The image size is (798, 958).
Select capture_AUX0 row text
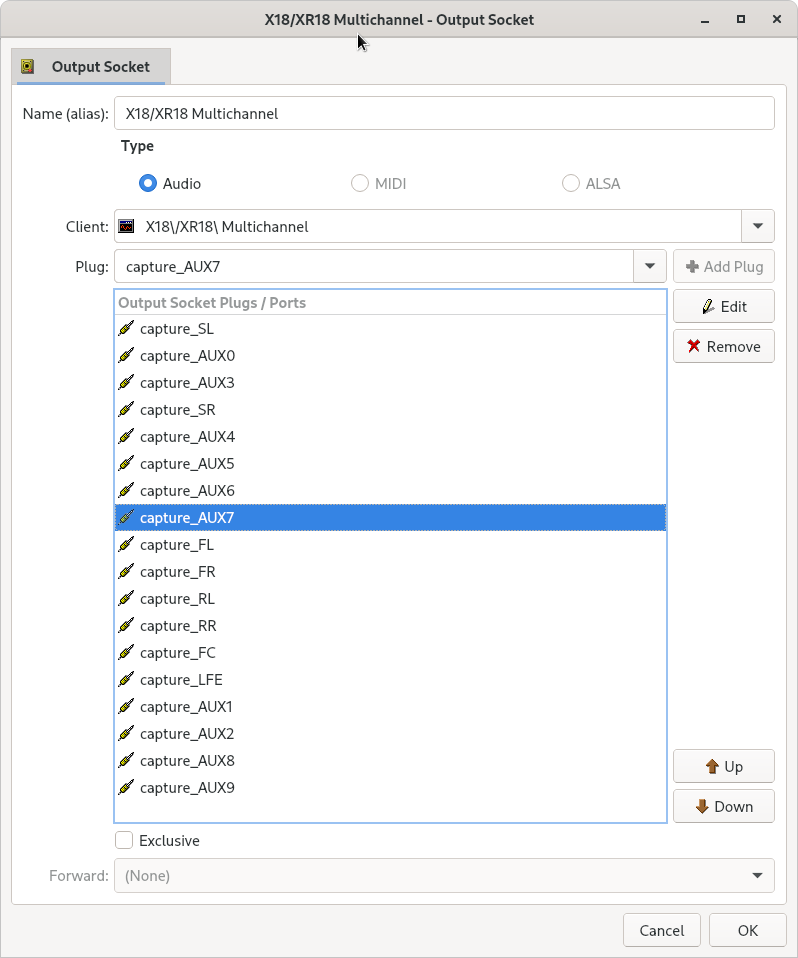point(188,356)
